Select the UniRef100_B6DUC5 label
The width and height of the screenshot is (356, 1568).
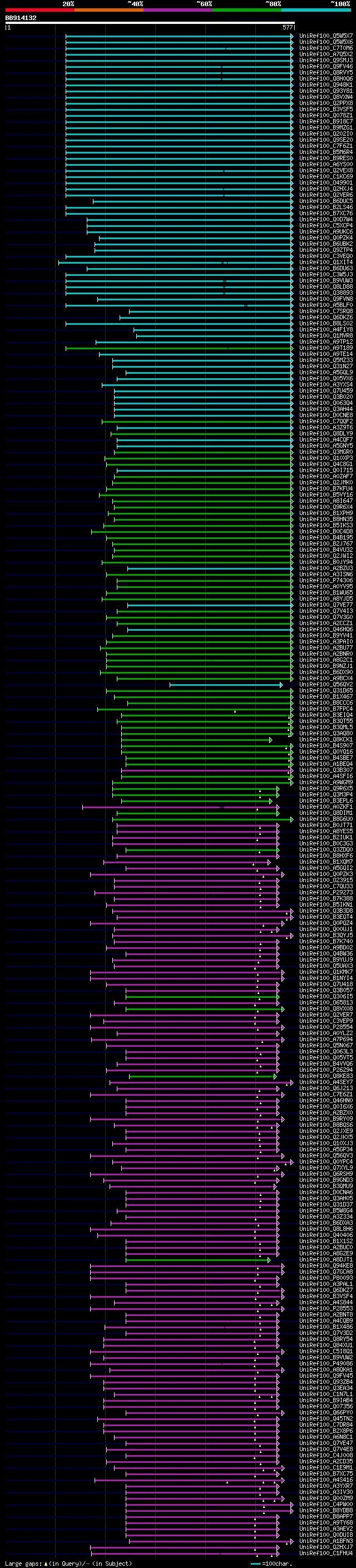tap(325, 201)
